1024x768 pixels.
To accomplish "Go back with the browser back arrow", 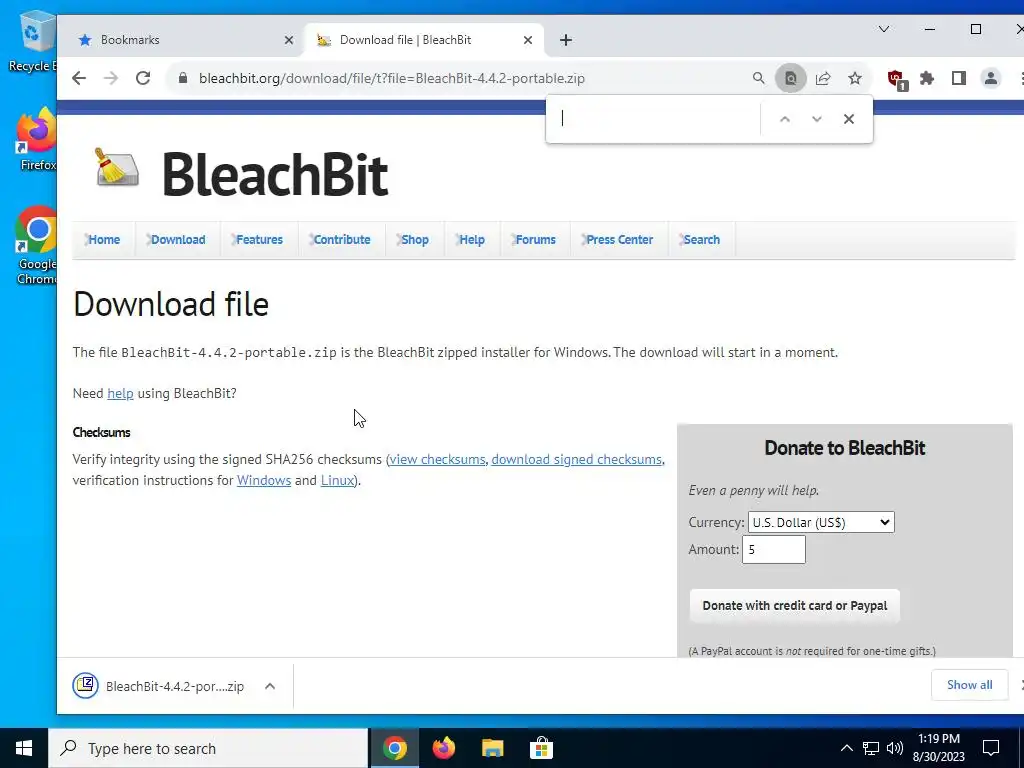I will point(79,78).
